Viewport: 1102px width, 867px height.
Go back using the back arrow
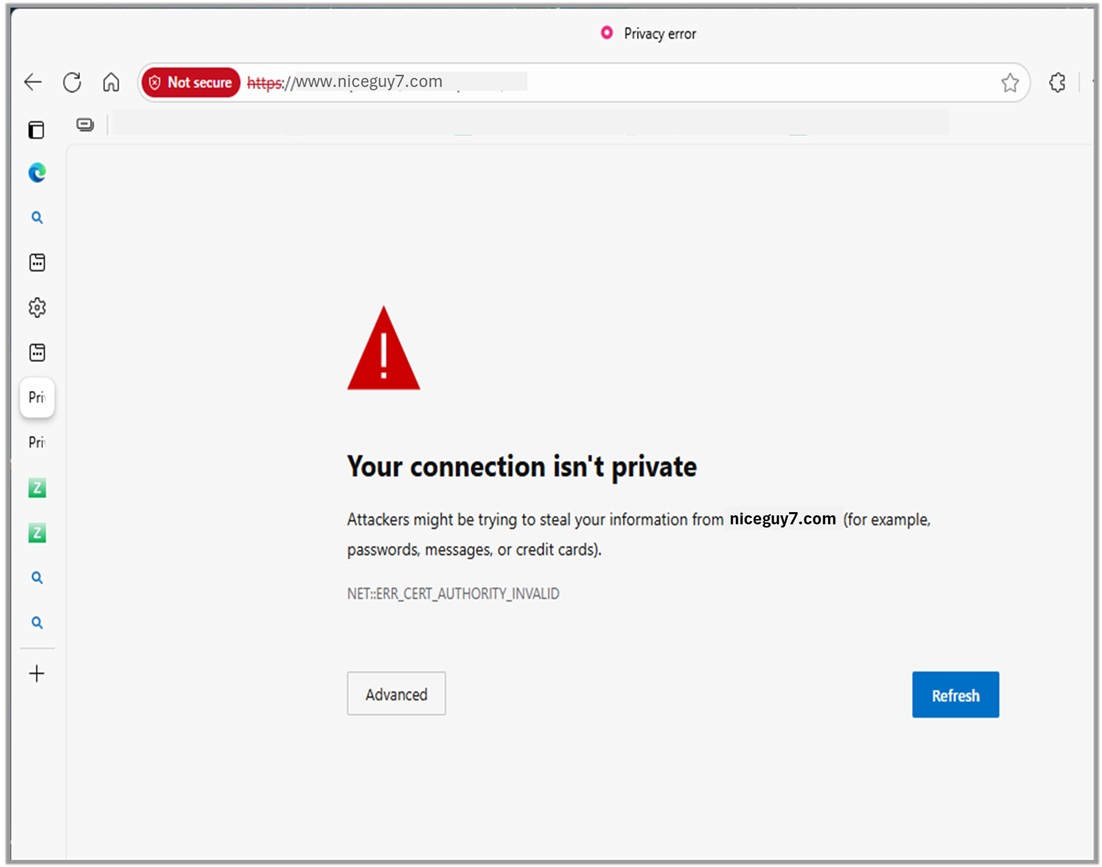click(x=33, y=83)
